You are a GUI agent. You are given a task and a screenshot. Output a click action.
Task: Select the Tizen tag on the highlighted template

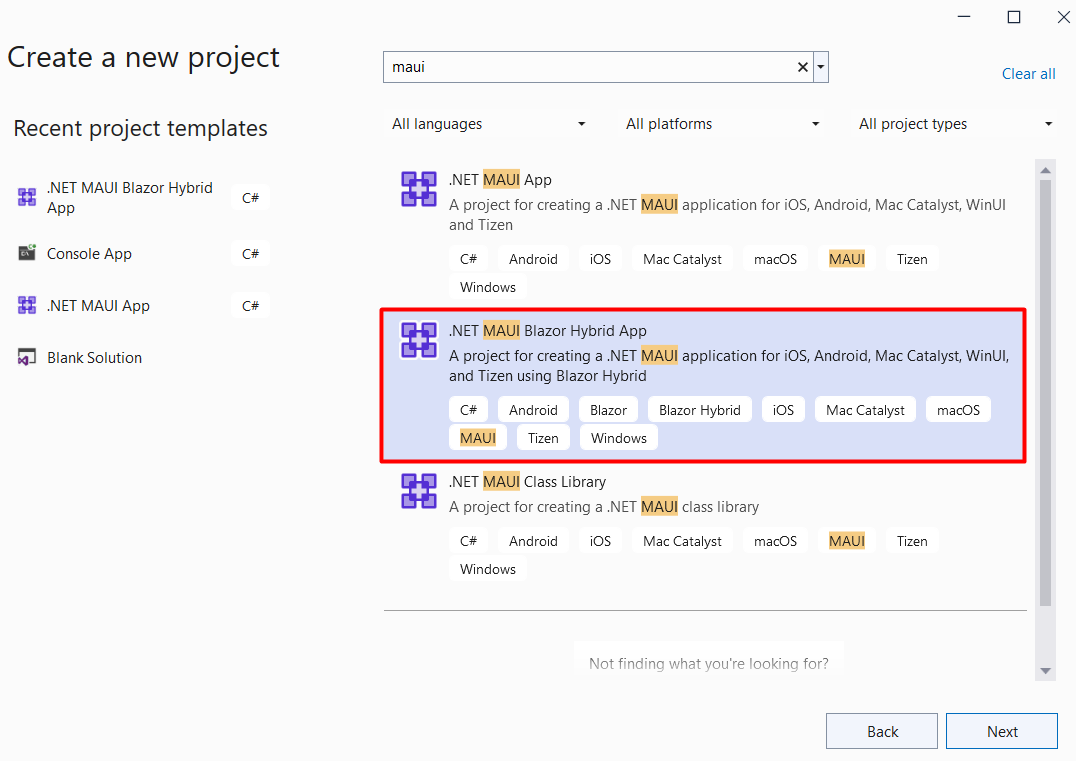click(x=543, y=437)
